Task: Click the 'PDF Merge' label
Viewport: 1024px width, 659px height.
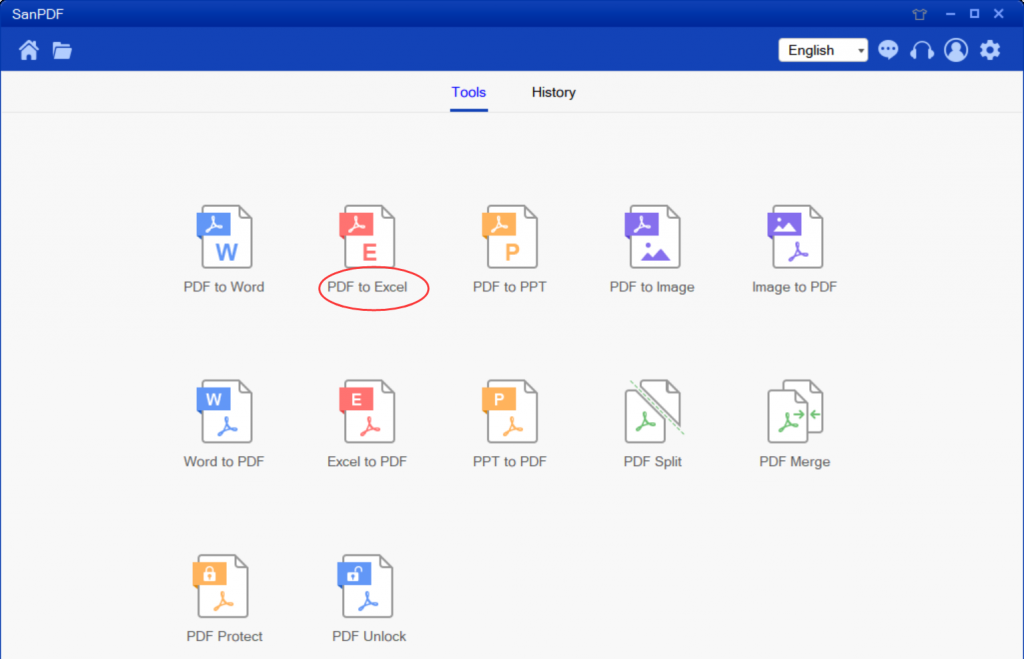Action: [795, 462]
